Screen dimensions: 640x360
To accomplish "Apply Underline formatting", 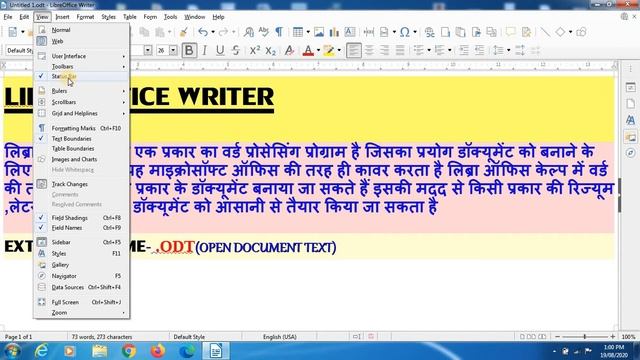I will [x=220, y=50].
